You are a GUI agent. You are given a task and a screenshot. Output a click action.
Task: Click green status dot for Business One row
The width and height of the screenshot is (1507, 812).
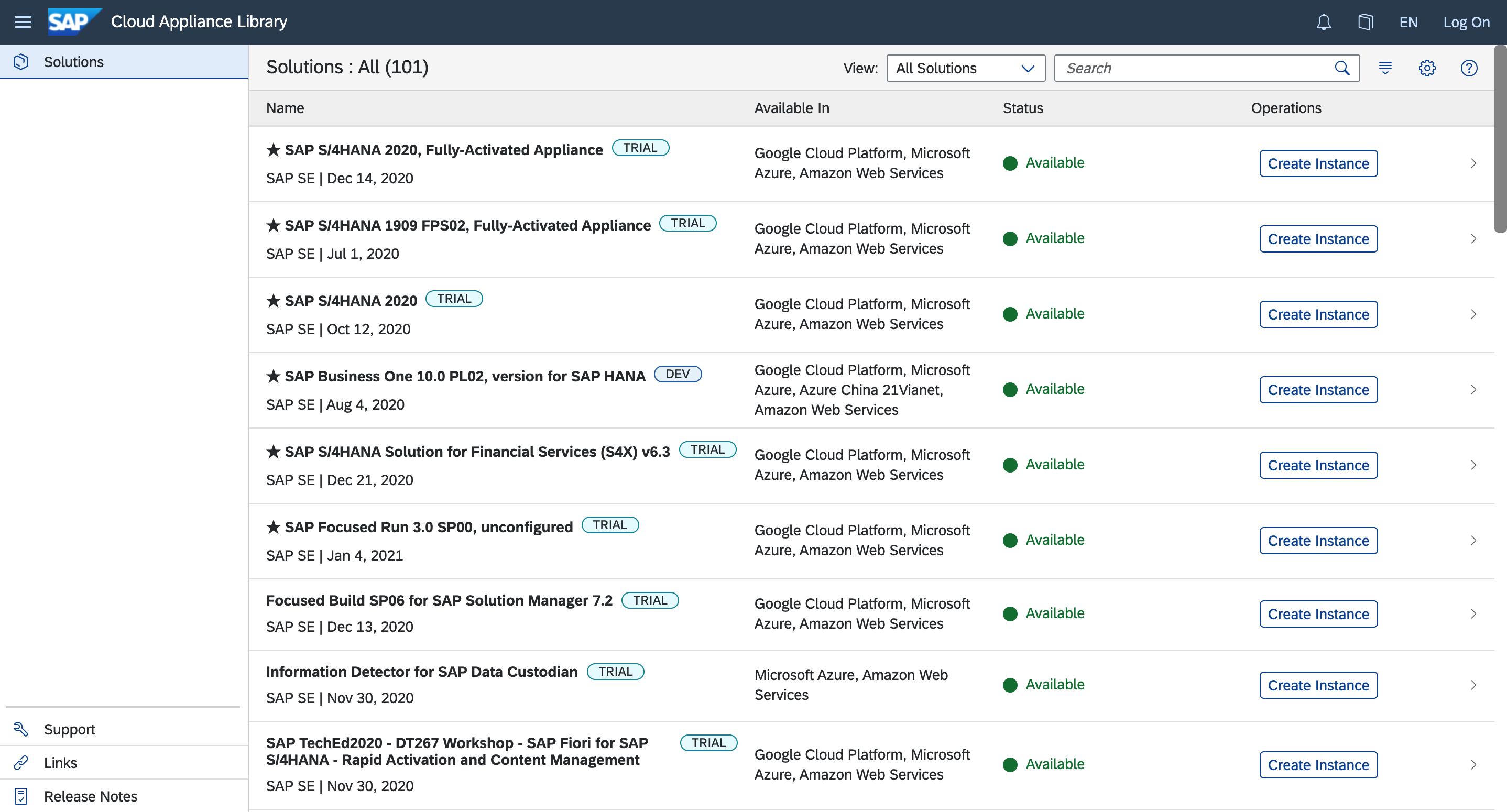point(1010,390)
